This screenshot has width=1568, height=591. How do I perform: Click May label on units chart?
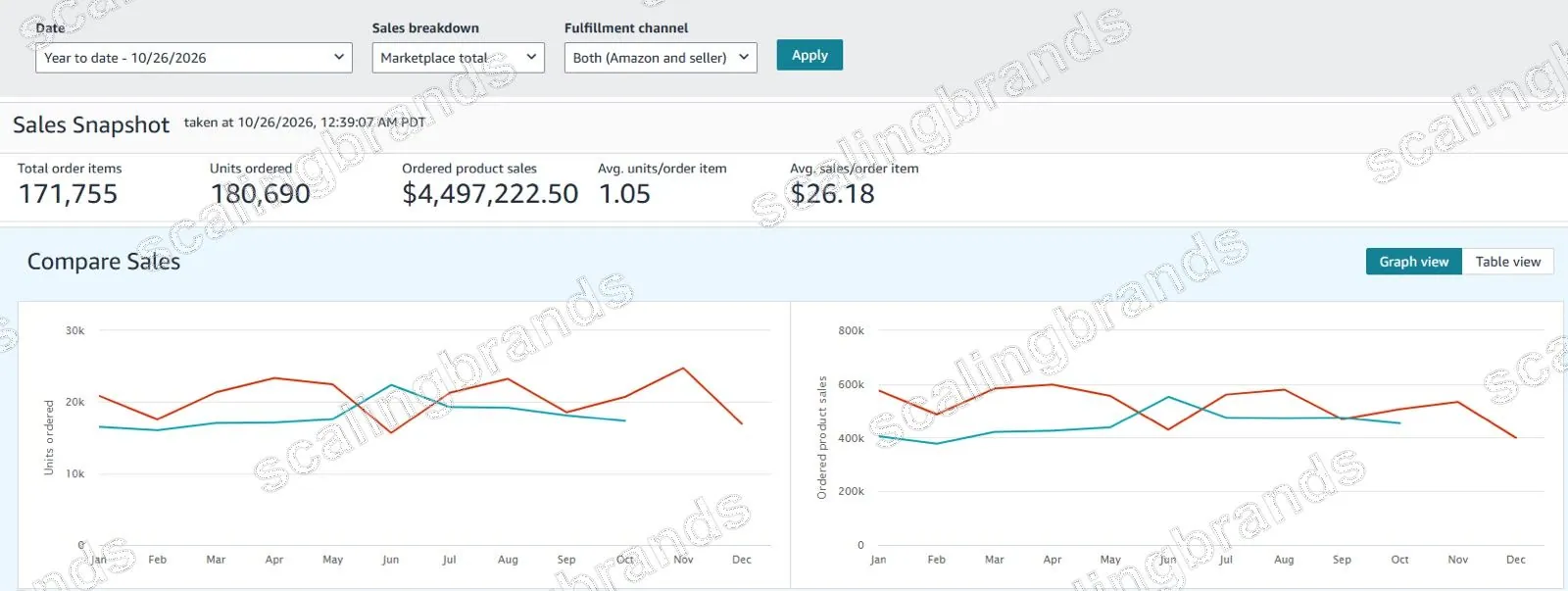(x=332, y=560)
